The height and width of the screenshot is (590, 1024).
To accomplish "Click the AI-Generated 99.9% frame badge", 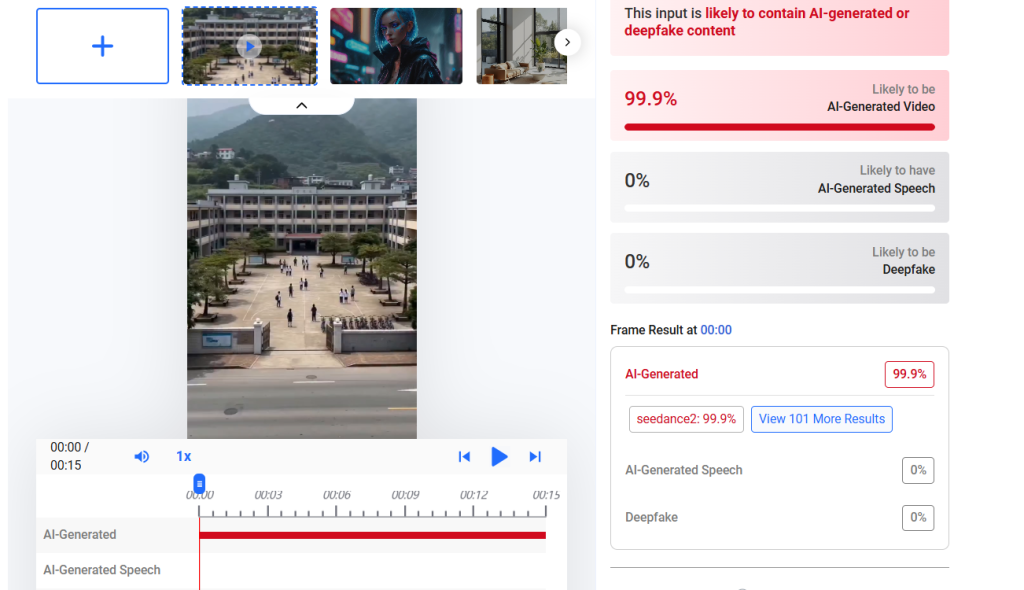I will pyautogui.click(x=909, y=374).
